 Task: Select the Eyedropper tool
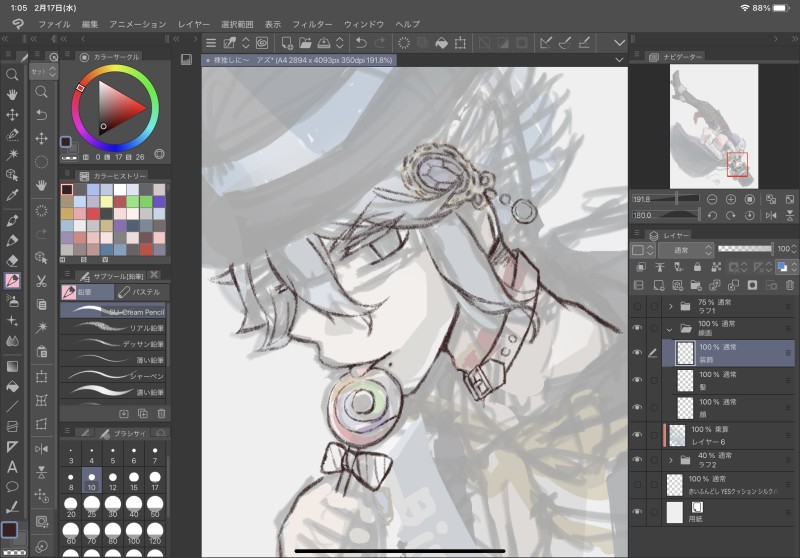coord(12,195)
